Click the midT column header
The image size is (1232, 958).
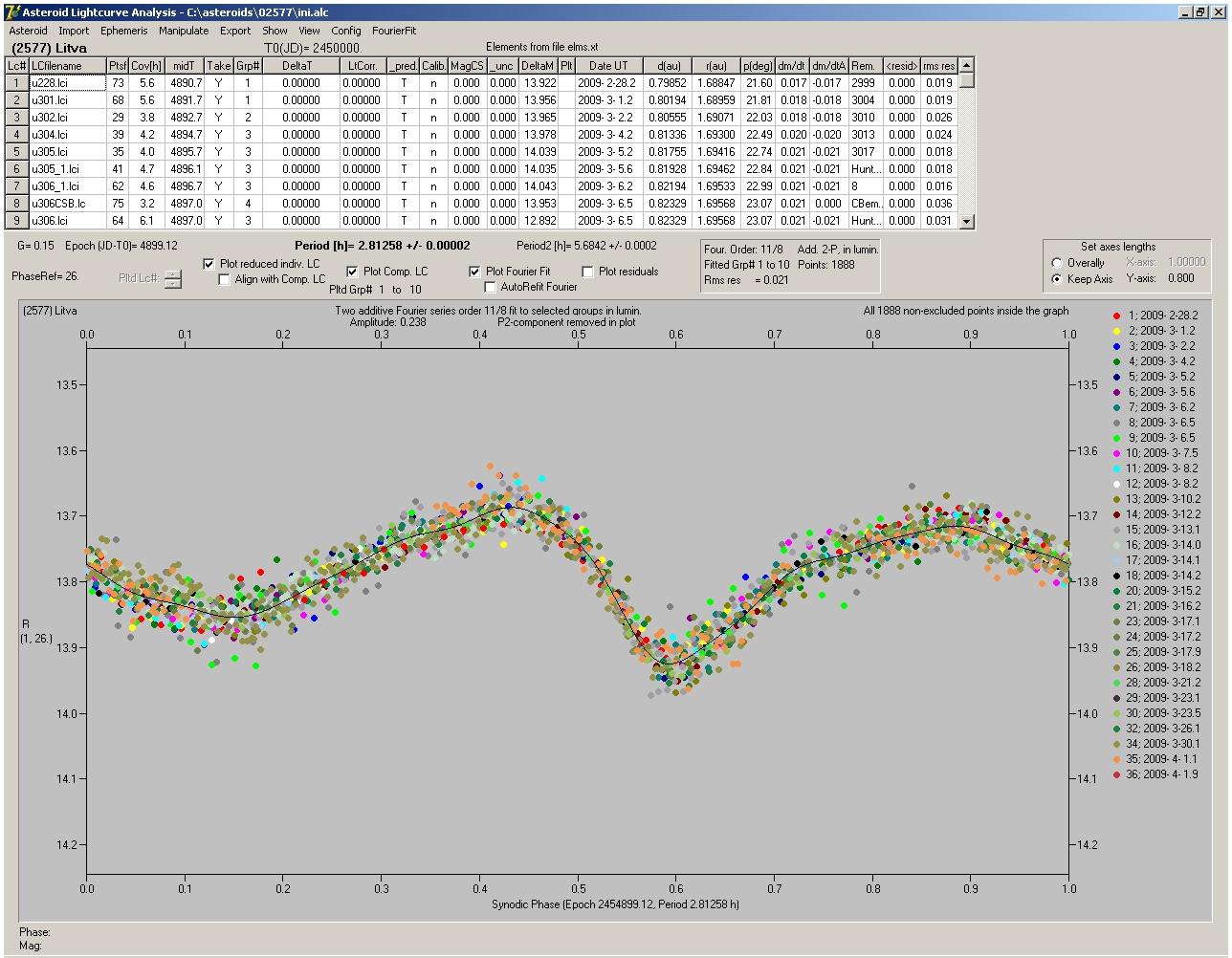(185, 66)
